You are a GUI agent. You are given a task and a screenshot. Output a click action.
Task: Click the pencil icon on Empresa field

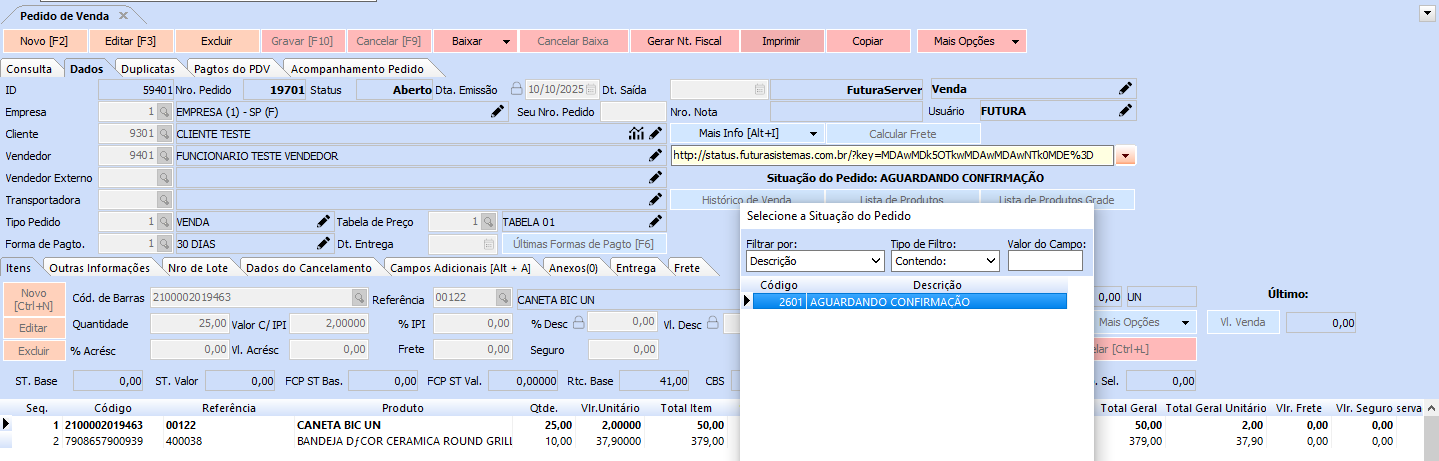(x=497, y=112)
